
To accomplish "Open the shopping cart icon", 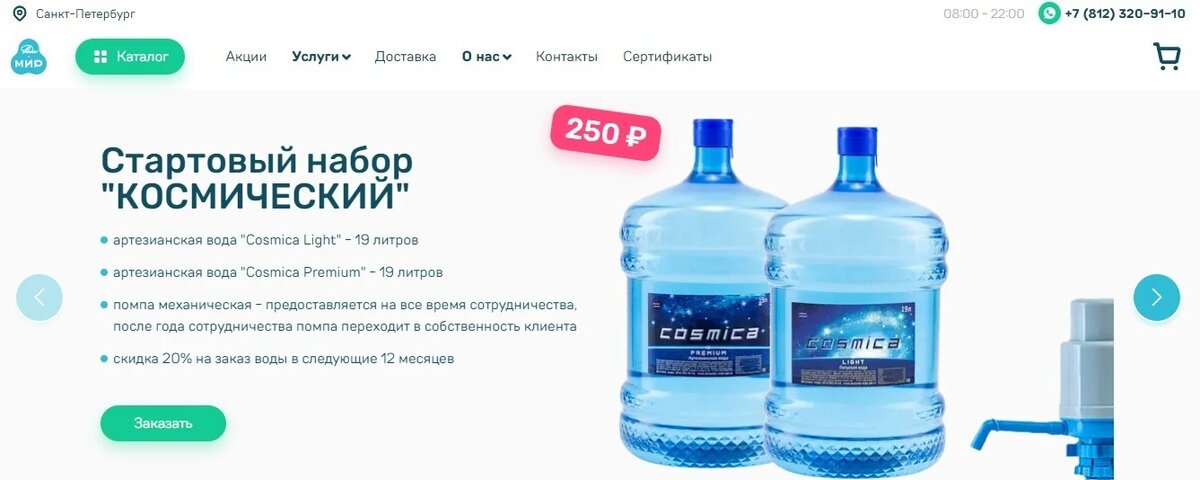I will (1167, 56).
